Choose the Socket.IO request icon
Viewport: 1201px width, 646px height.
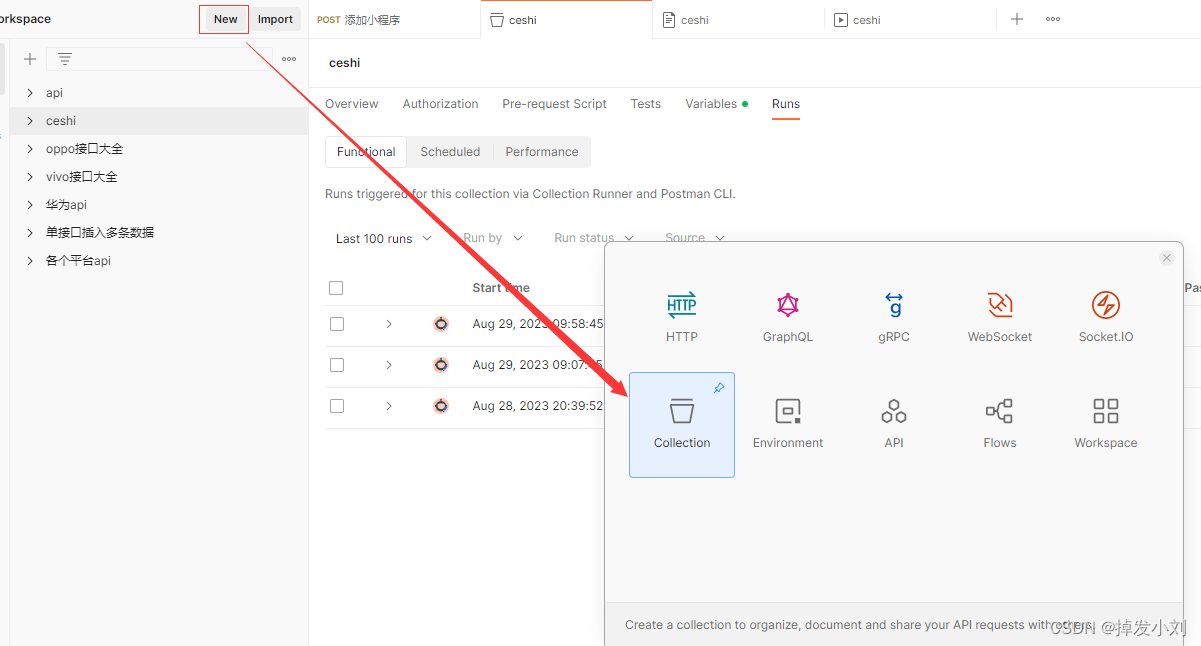coord(1106,306)
